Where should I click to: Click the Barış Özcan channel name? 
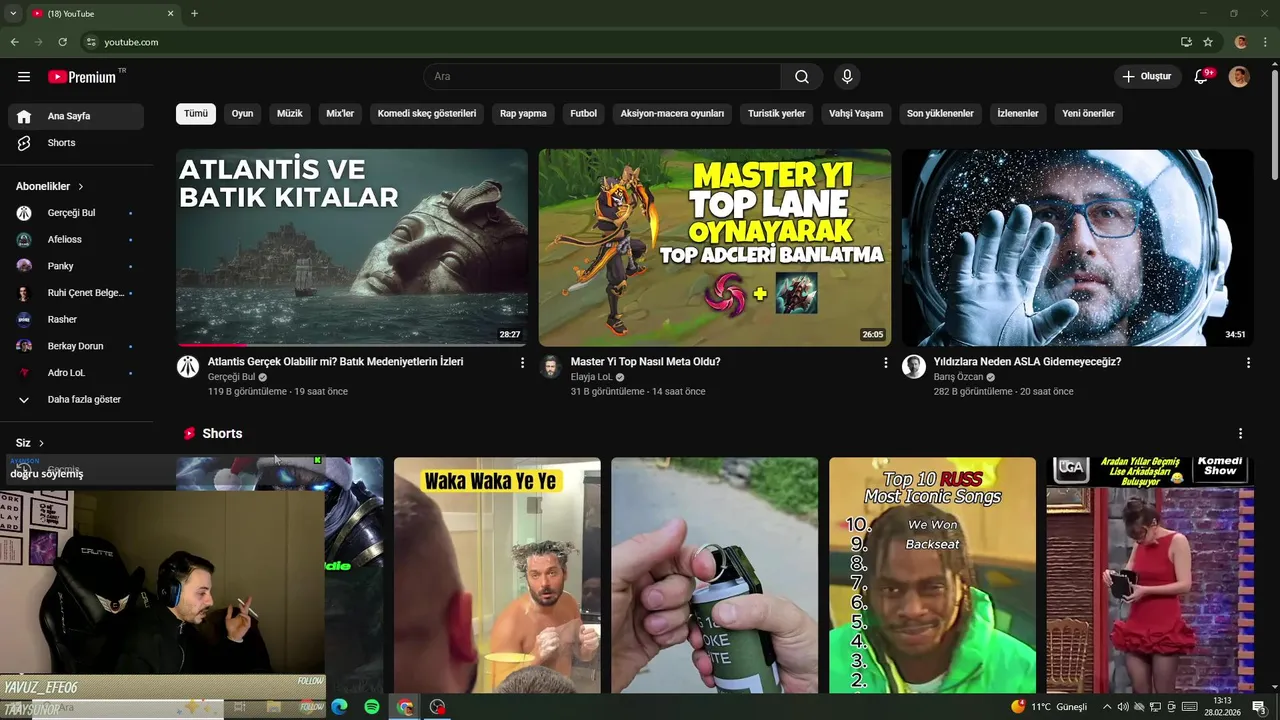pyautogui.click(x=959, y=377)
